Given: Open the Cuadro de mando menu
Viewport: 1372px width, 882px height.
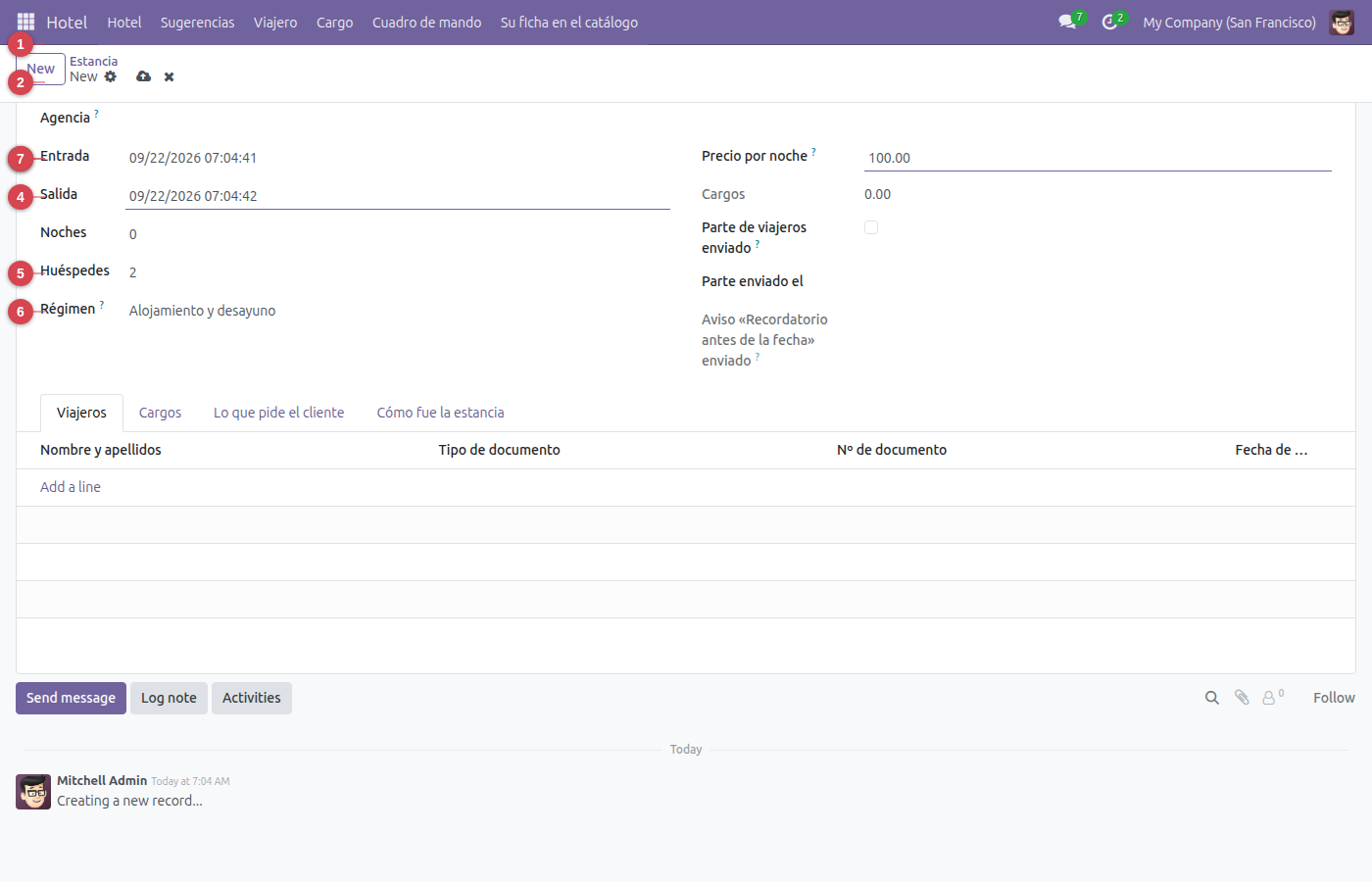Looking at the screenshot, I should (x=427, y=22).
